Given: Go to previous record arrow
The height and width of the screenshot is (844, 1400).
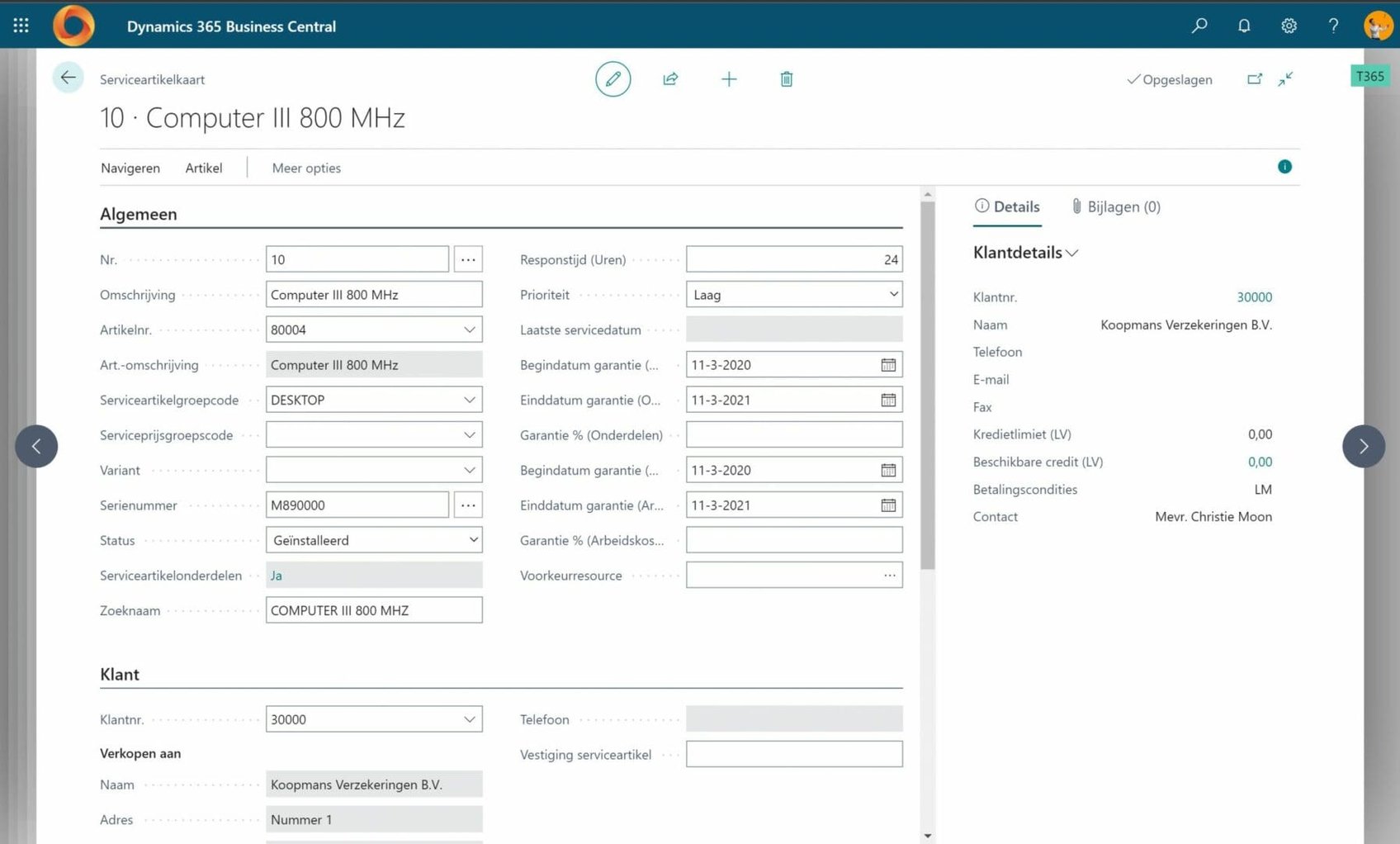Looking at the screenshot, I should click(36, 446).
